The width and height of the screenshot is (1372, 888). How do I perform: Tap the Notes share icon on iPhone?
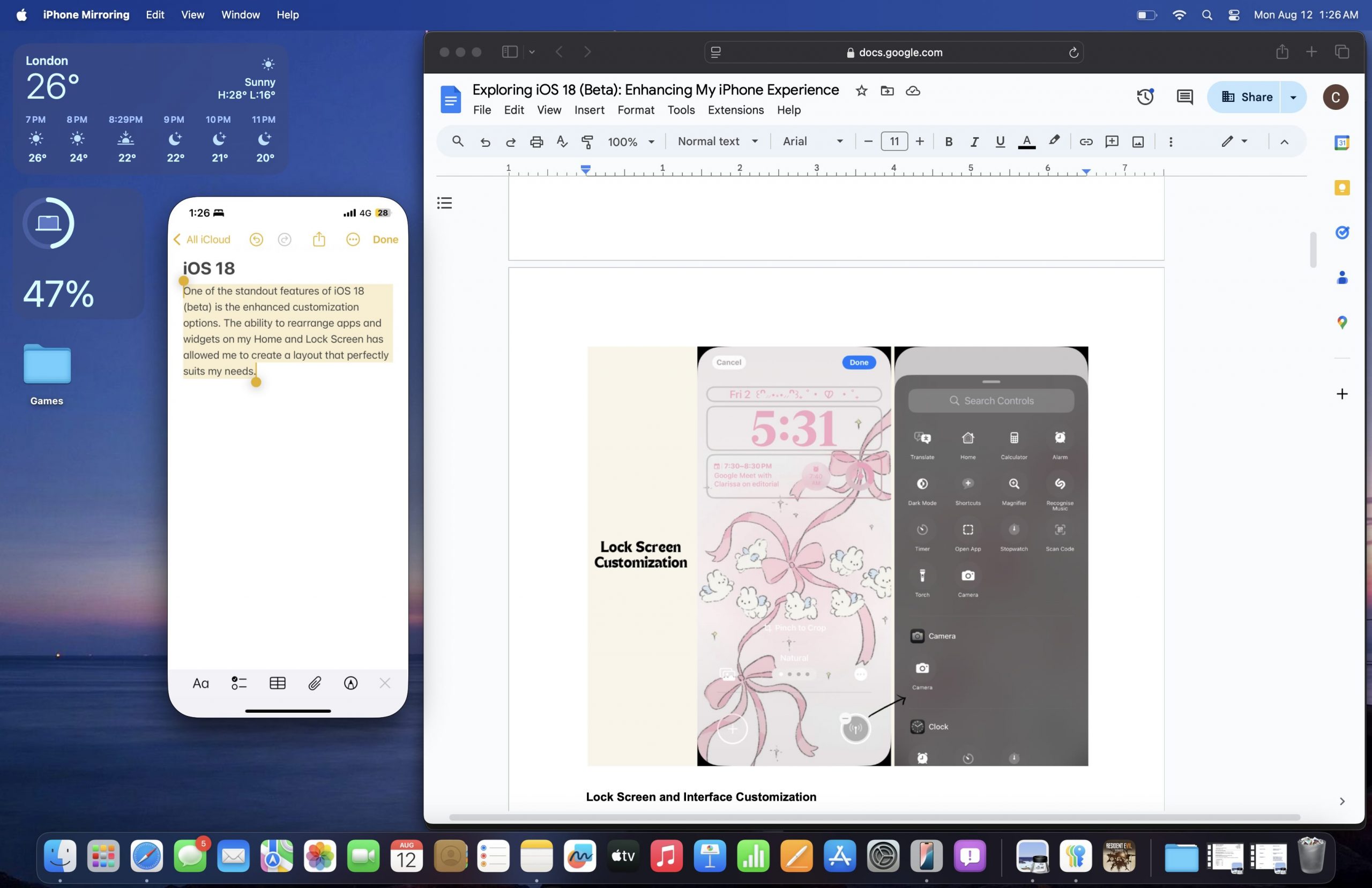point(319,238)
